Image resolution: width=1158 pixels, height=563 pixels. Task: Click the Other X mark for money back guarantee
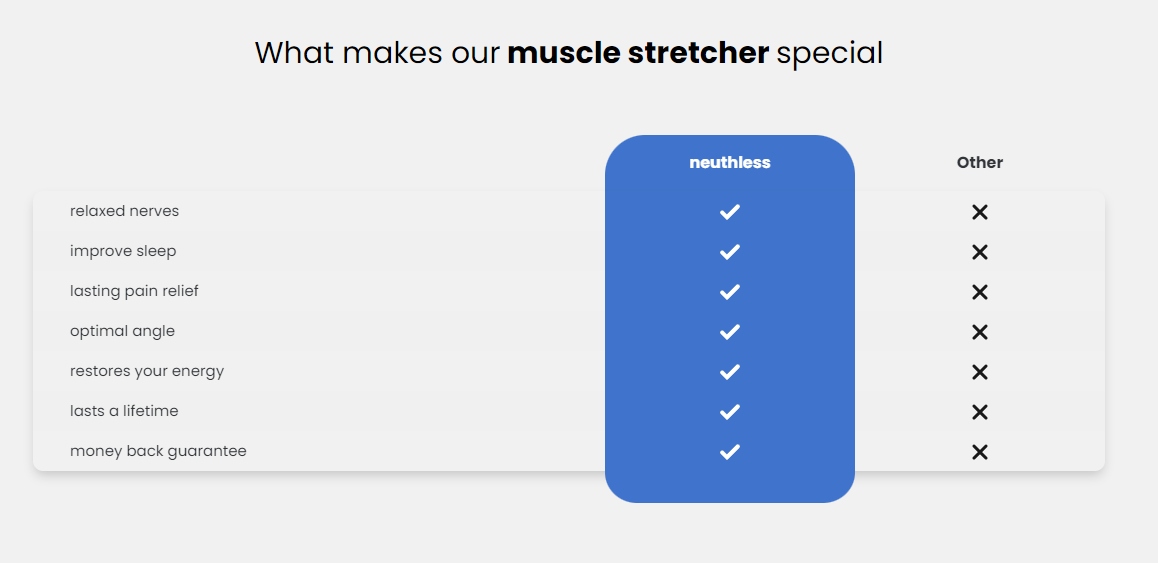point(980,452)
